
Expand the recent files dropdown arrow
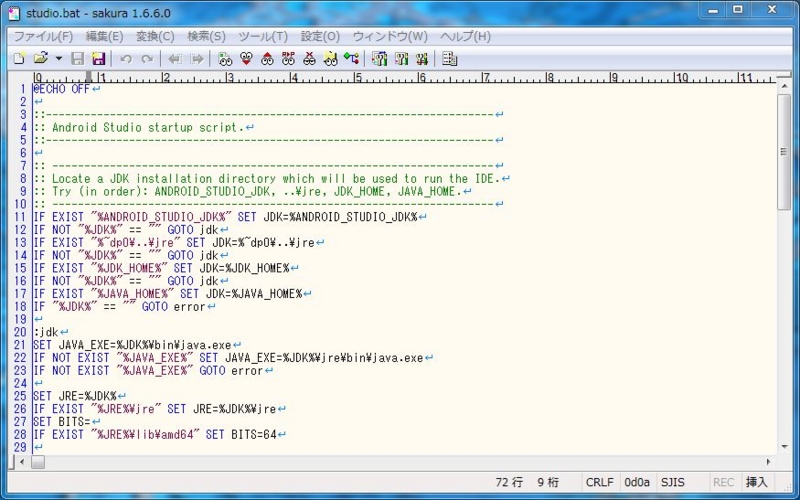click(59, 59)
